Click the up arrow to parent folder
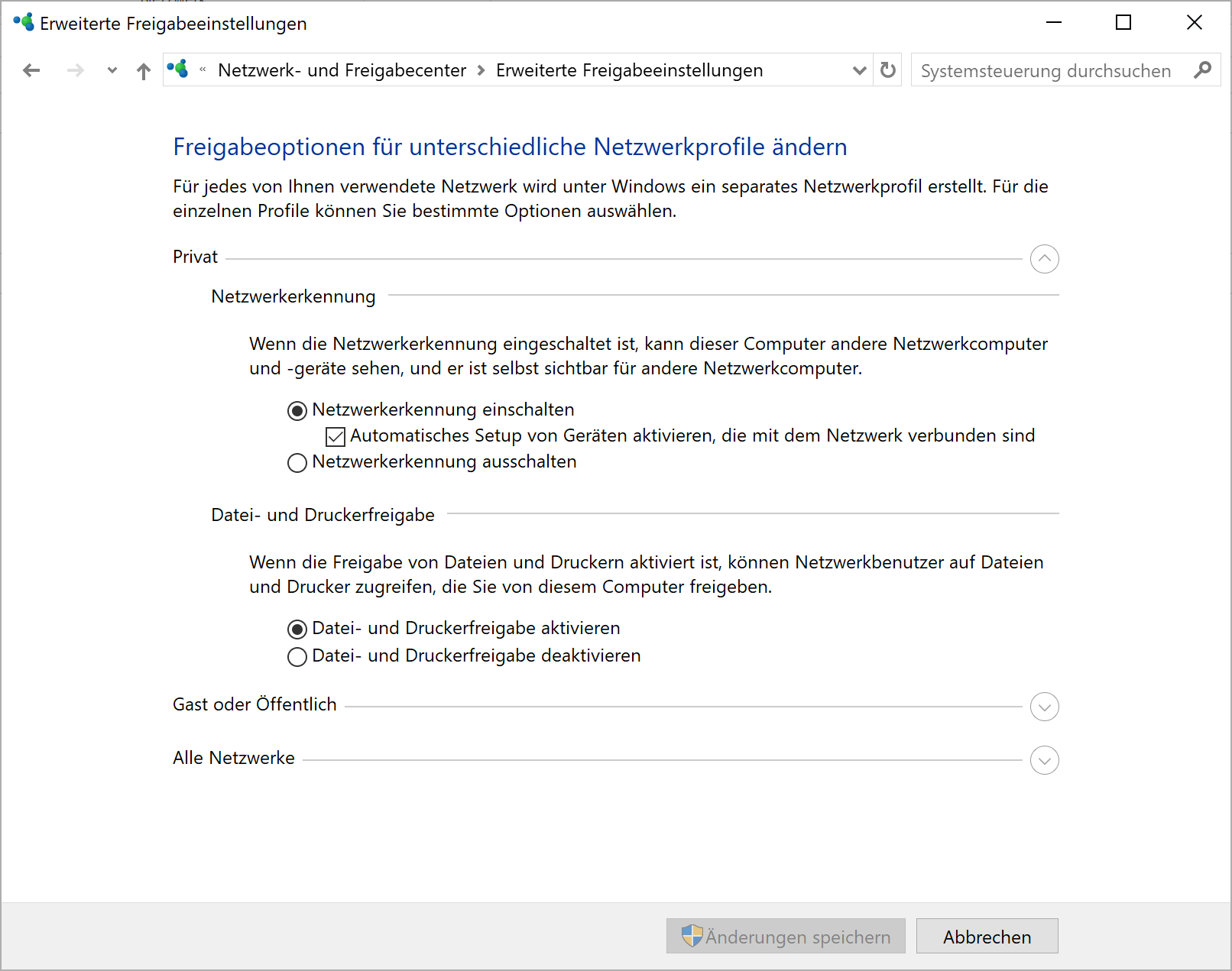 point(143,70)
